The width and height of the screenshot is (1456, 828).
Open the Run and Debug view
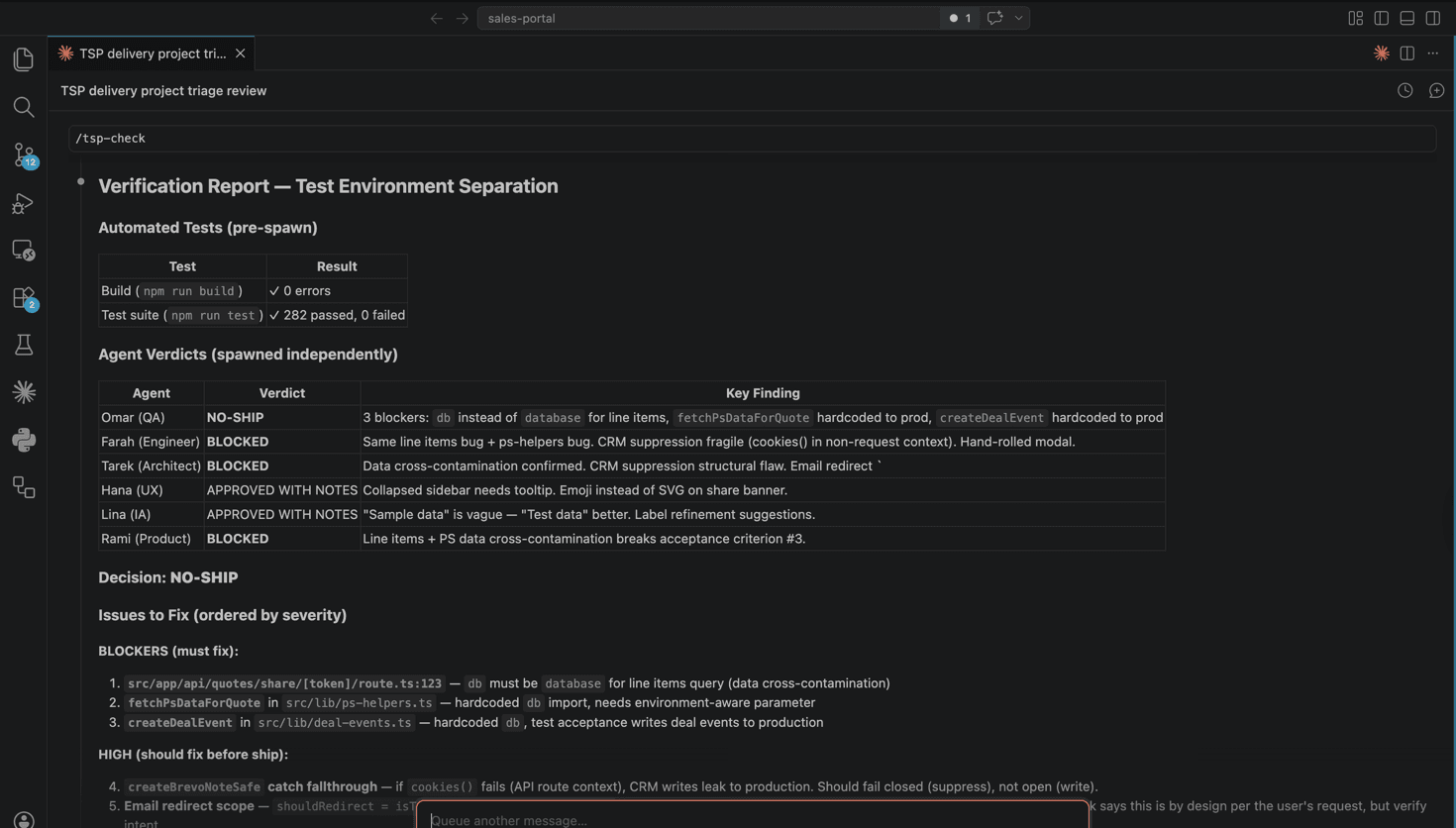tap(24, 203)
